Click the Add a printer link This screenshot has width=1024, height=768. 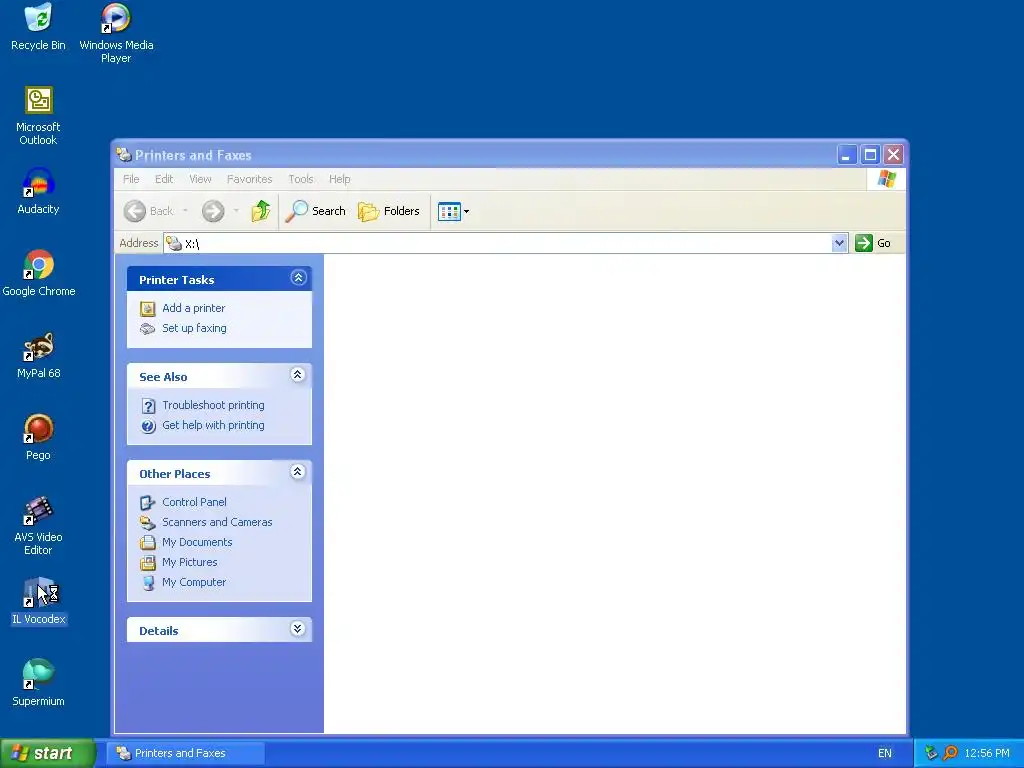193,308
